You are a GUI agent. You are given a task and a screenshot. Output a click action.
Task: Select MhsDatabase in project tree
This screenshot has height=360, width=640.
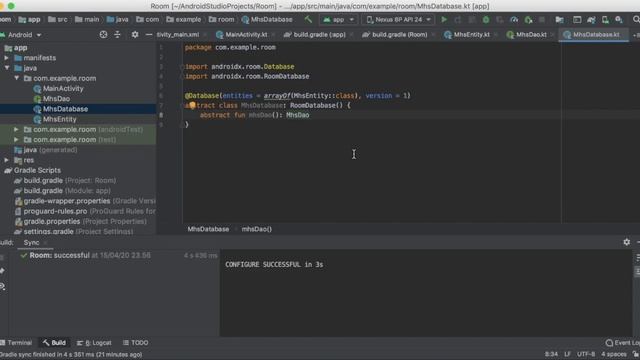click(65, 109)
